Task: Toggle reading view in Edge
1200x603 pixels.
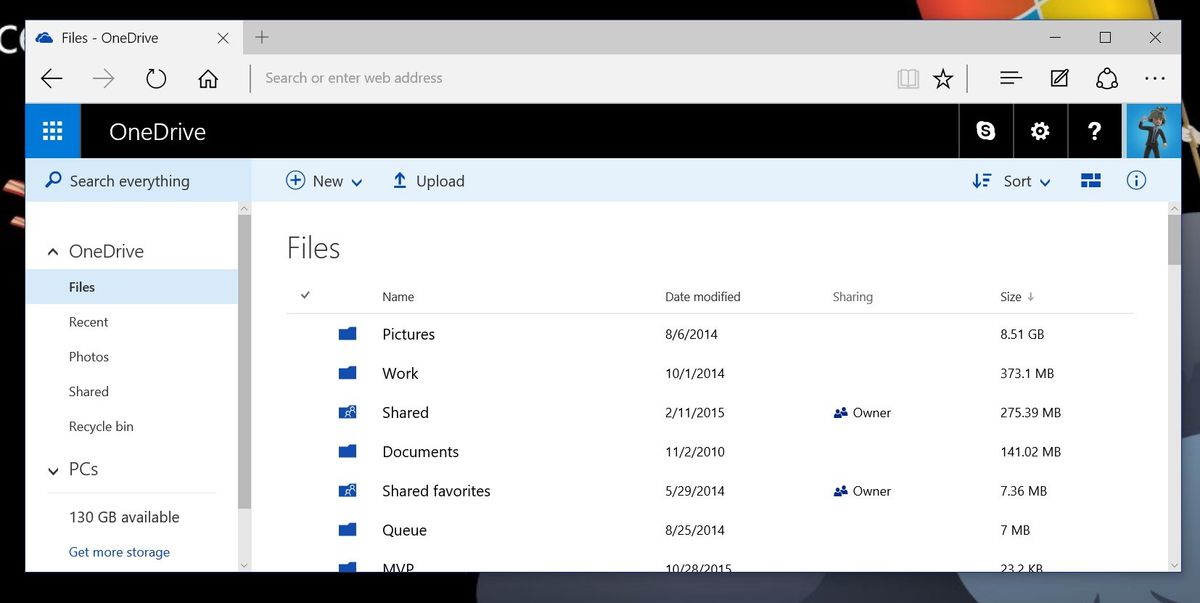Action: 908,77
